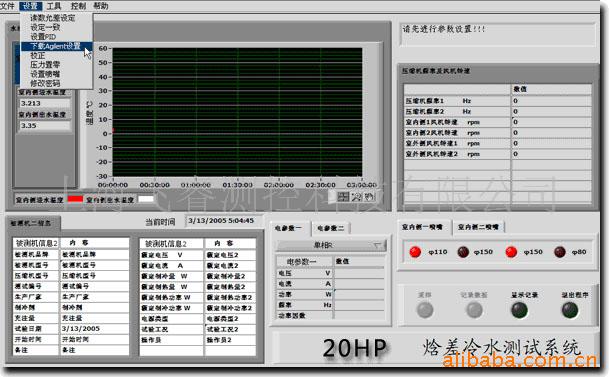Switch to the 室内侧二喷嘴 tab

478,227
